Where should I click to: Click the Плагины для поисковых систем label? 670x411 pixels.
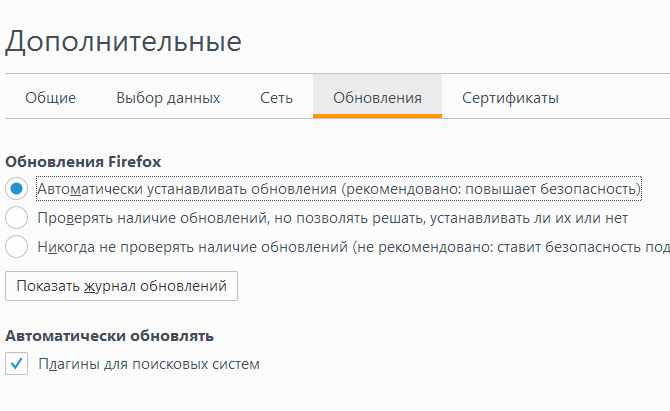[x=149, y=364]
